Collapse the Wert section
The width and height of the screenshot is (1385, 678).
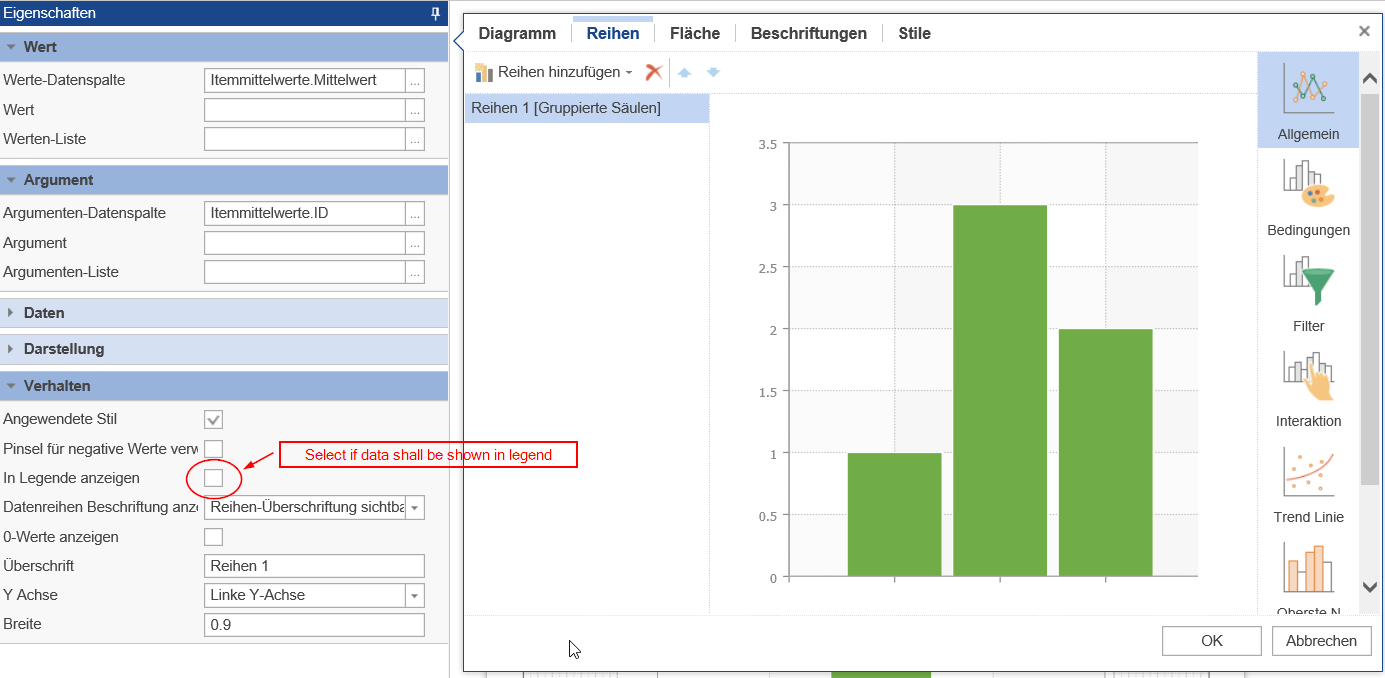pos(11,47)
